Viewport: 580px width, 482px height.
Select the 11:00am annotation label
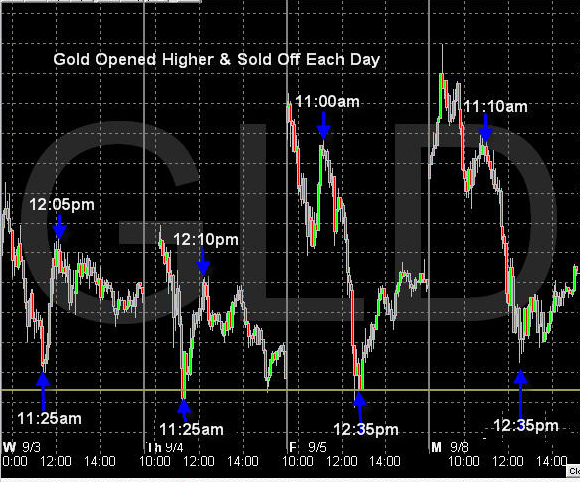327,101
